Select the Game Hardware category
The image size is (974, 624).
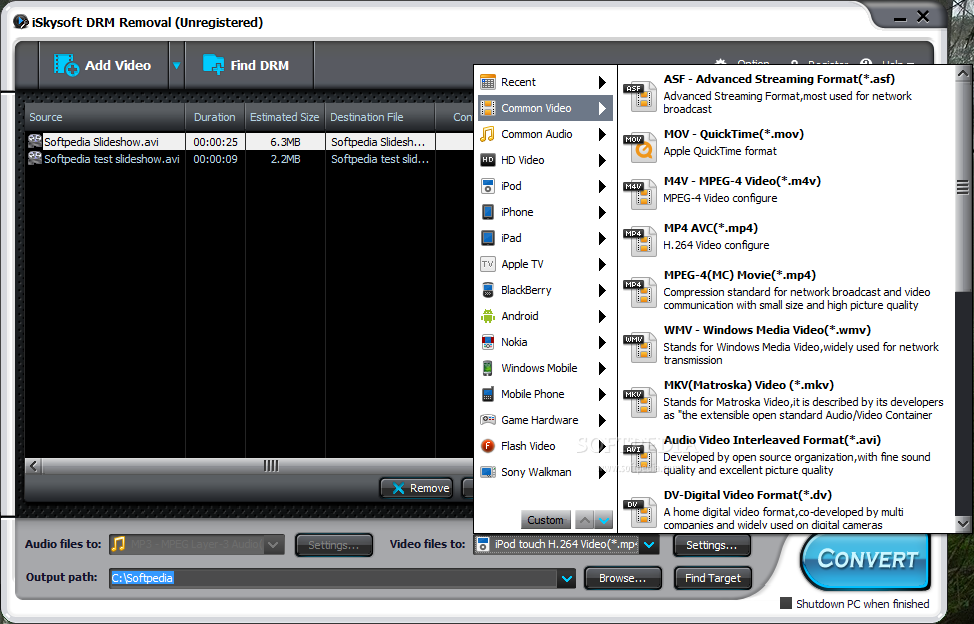click(x=545, y=420)
